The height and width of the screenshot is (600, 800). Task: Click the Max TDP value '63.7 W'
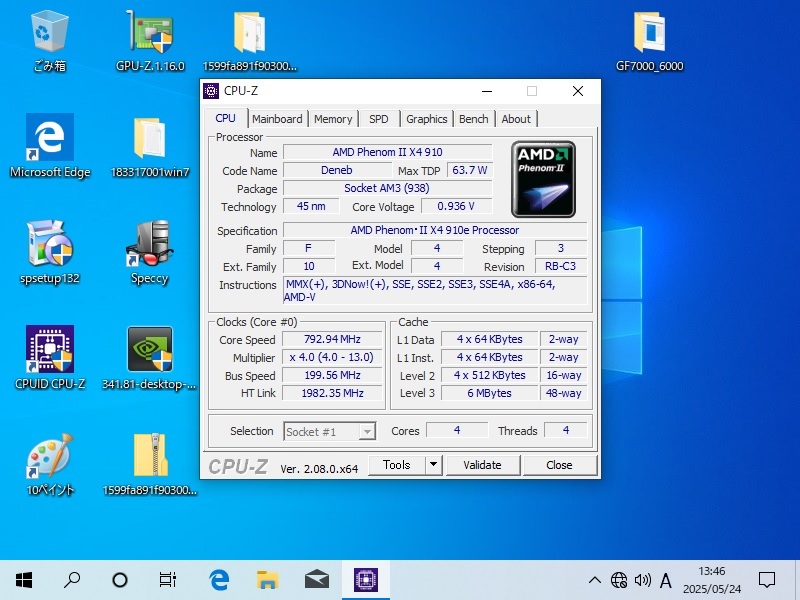tap(469, 170)
